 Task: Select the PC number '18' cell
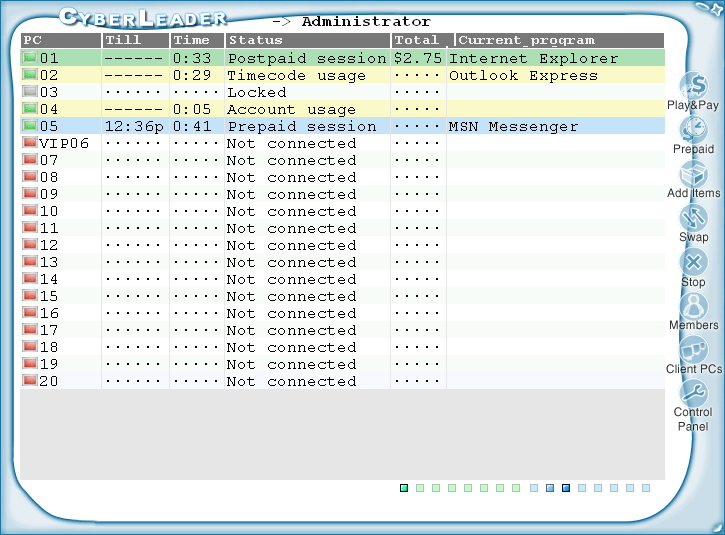[x=49, y=347]
